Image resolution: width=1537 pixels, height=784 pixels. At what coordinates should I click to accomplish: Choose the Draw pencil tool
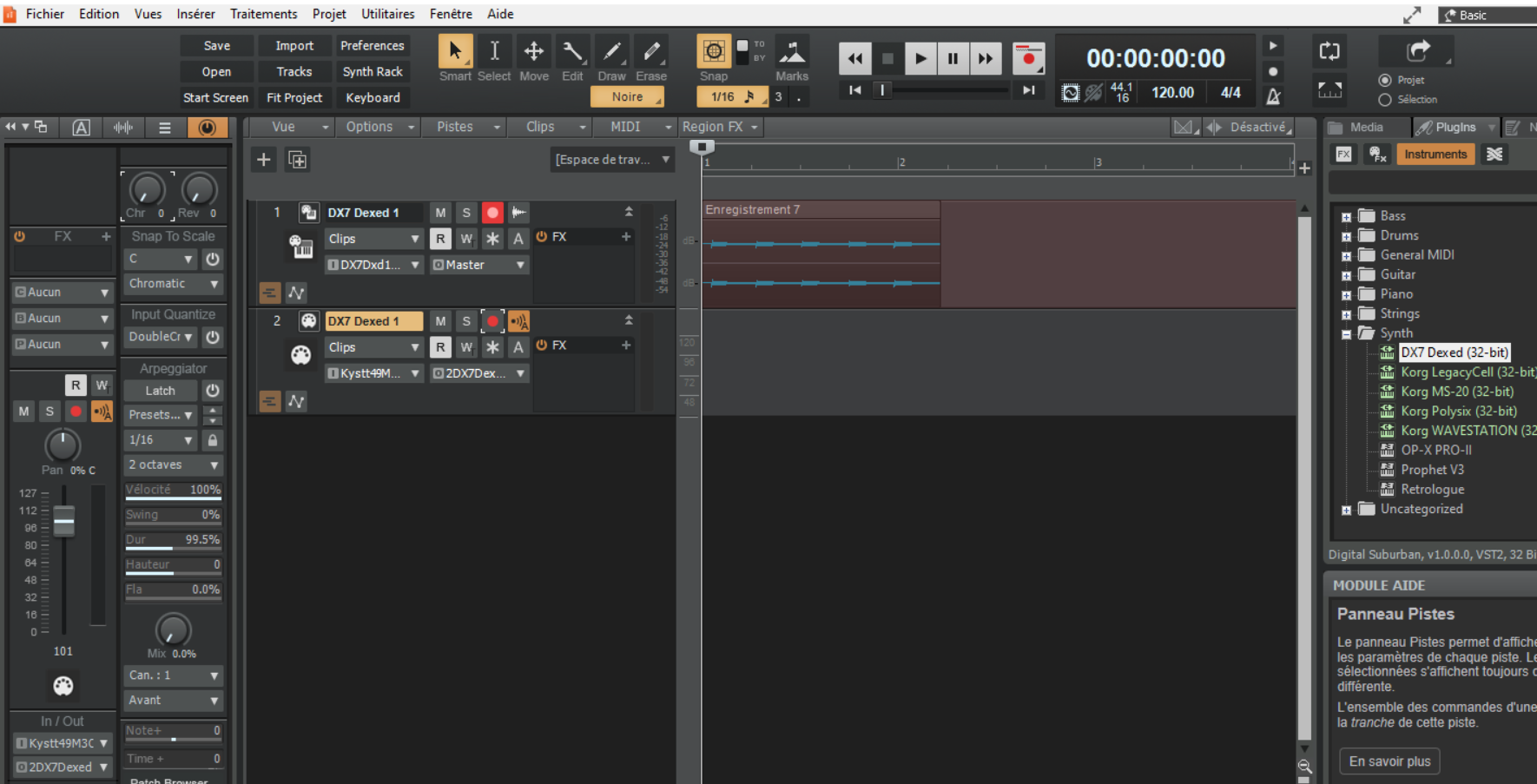coord(611,52)
